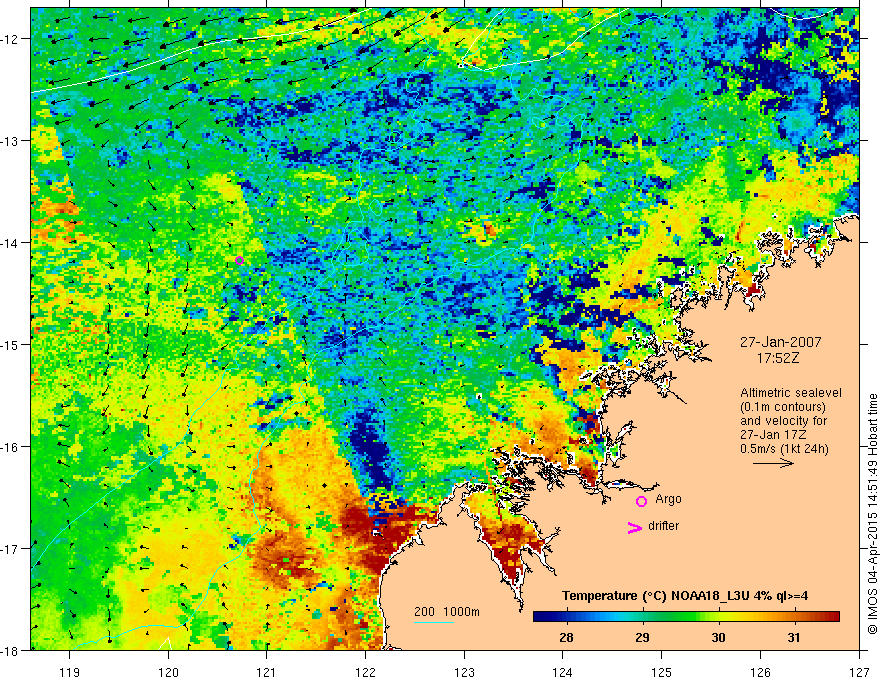The width and height of the screenshot is (880, 680).
Task: Click the velocity scale arrow in legend
Action: tap(773, 463)
